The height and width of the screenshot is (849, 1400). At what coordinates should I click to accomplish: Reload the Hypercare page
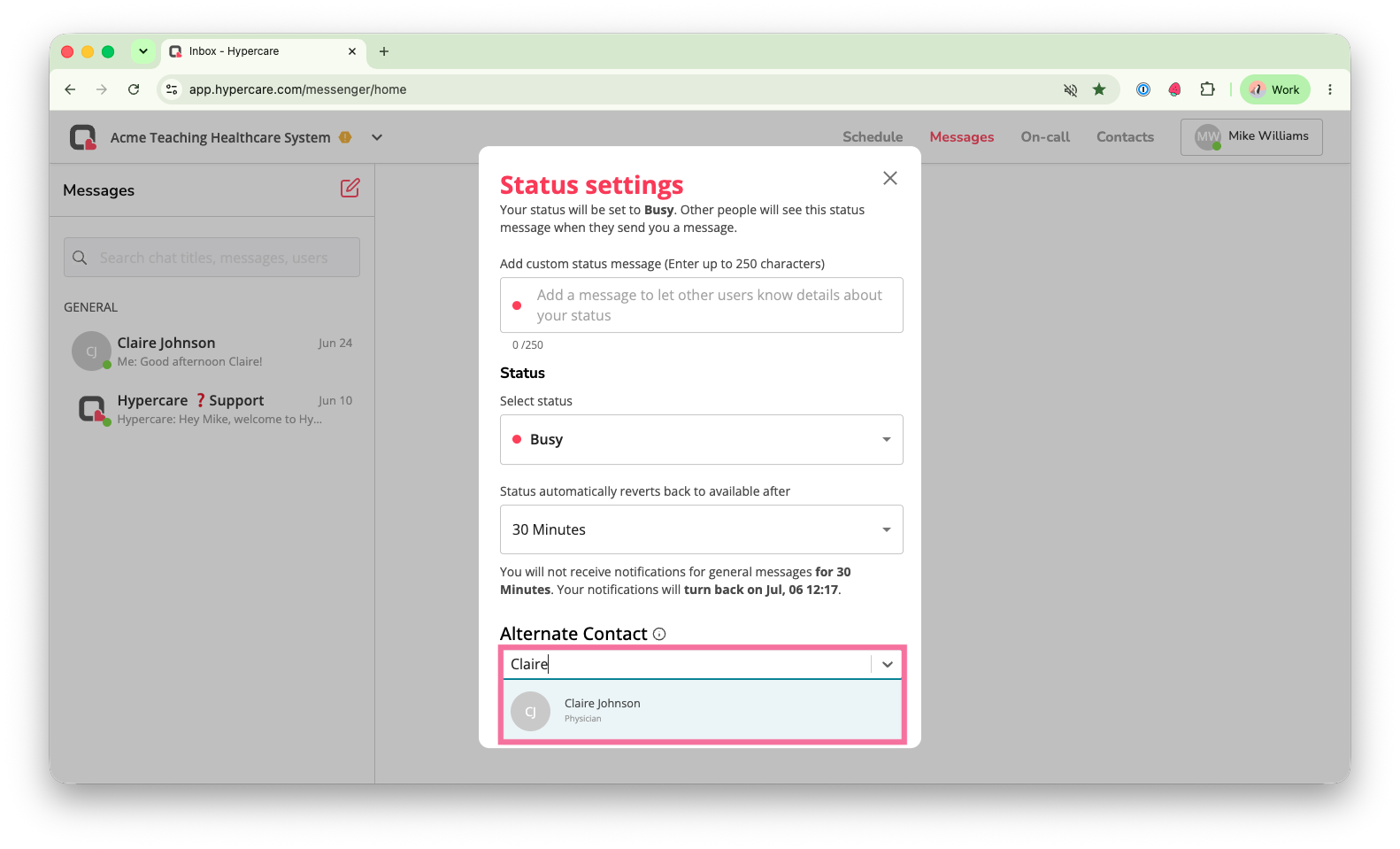pos(134,89)
